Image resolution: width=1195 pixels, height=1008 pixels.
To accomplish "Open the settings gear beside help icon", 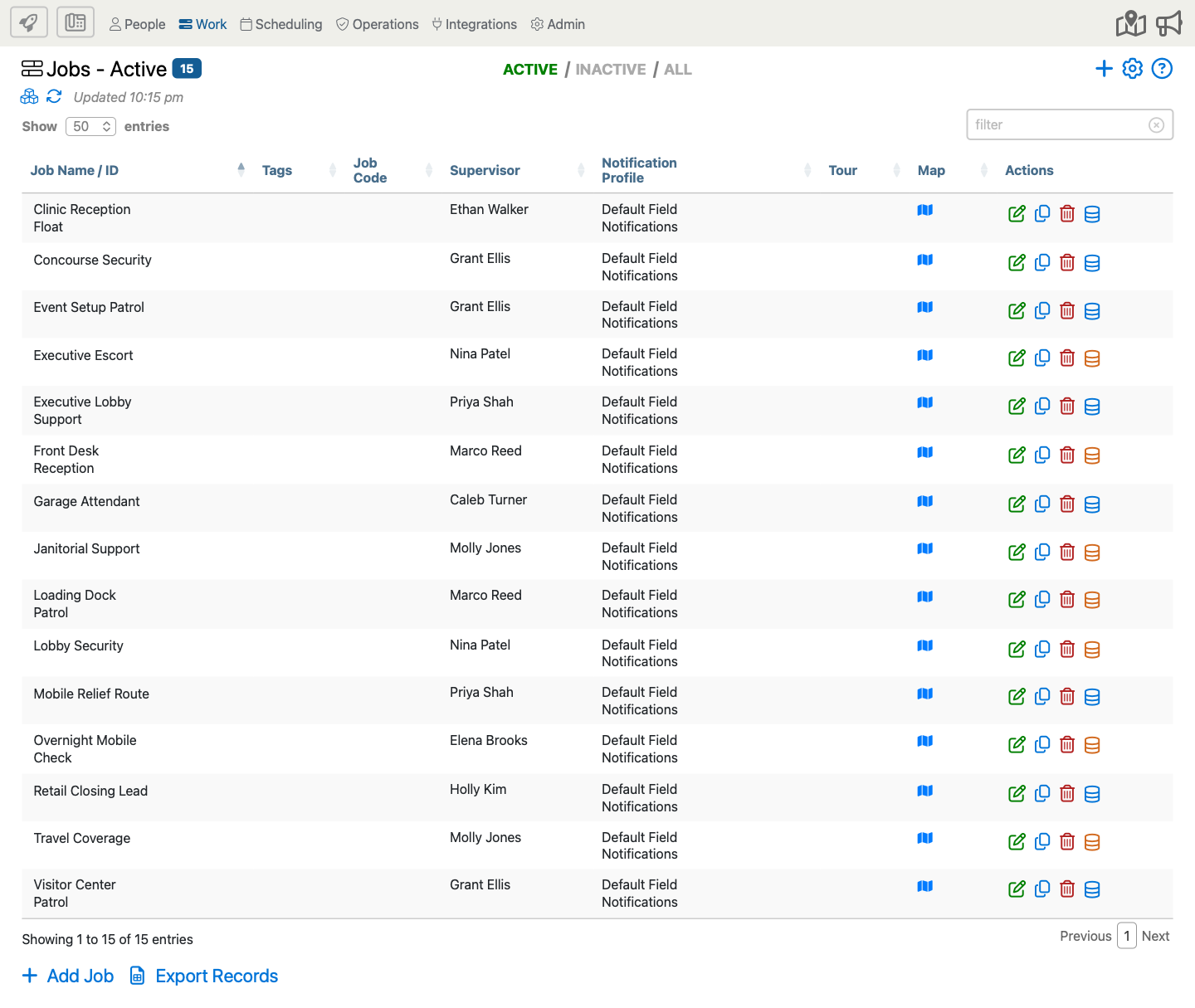I will [1133, 69].
